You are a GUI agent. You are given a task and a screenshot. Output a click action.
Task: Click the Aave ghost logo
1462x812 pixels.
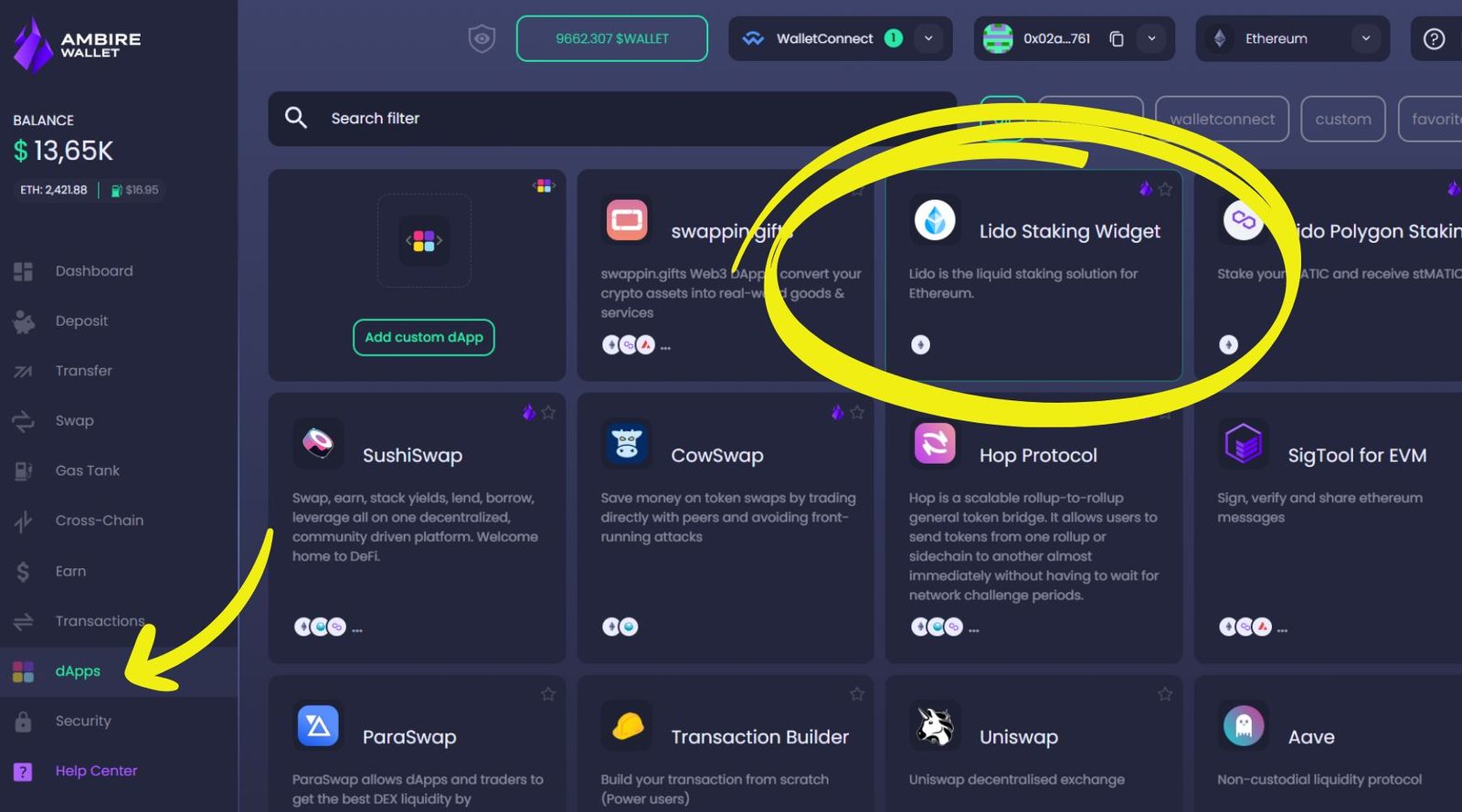coord(1244,726)
